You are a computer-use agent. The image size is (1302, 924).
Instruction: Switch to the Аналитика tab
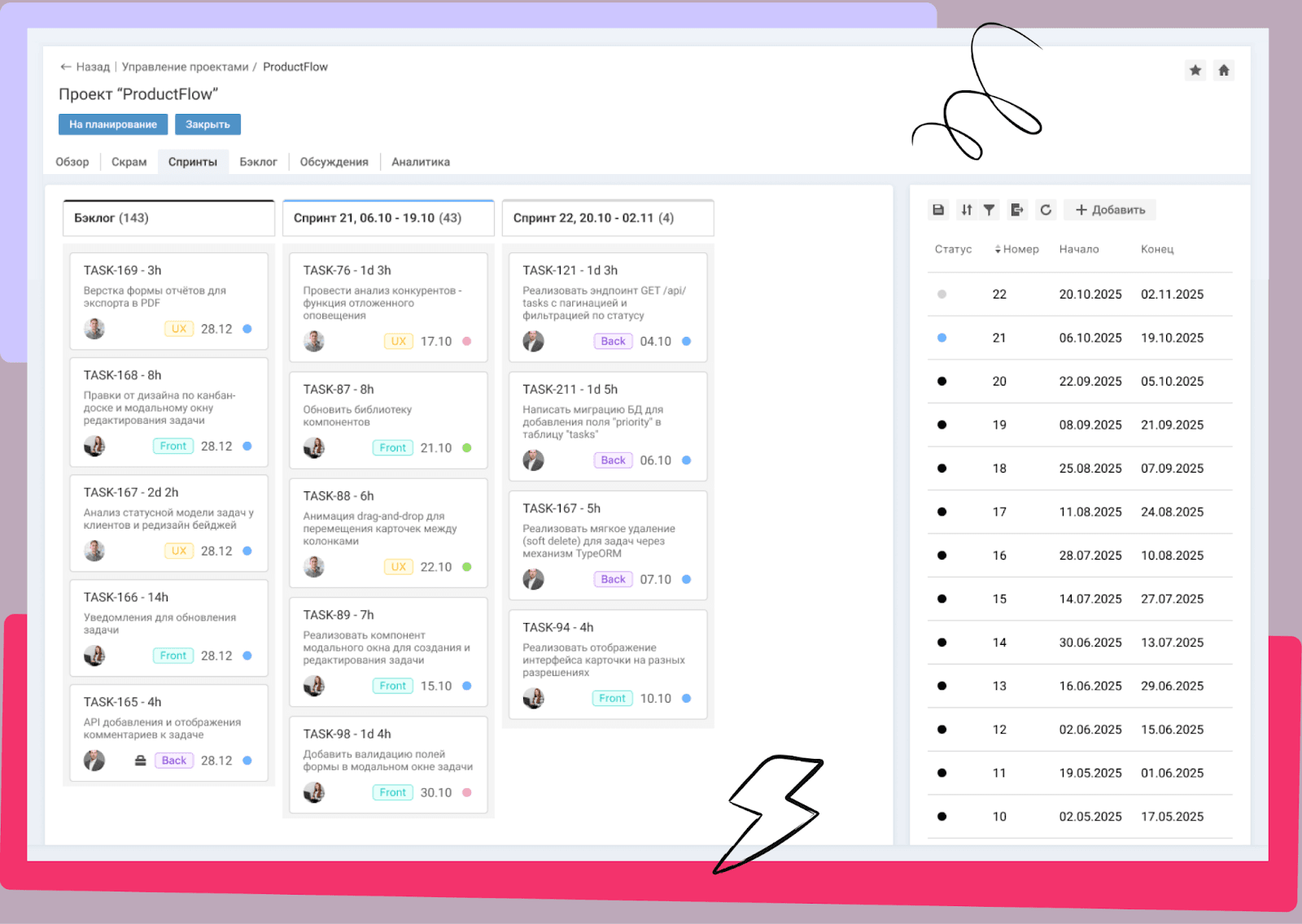420,162
